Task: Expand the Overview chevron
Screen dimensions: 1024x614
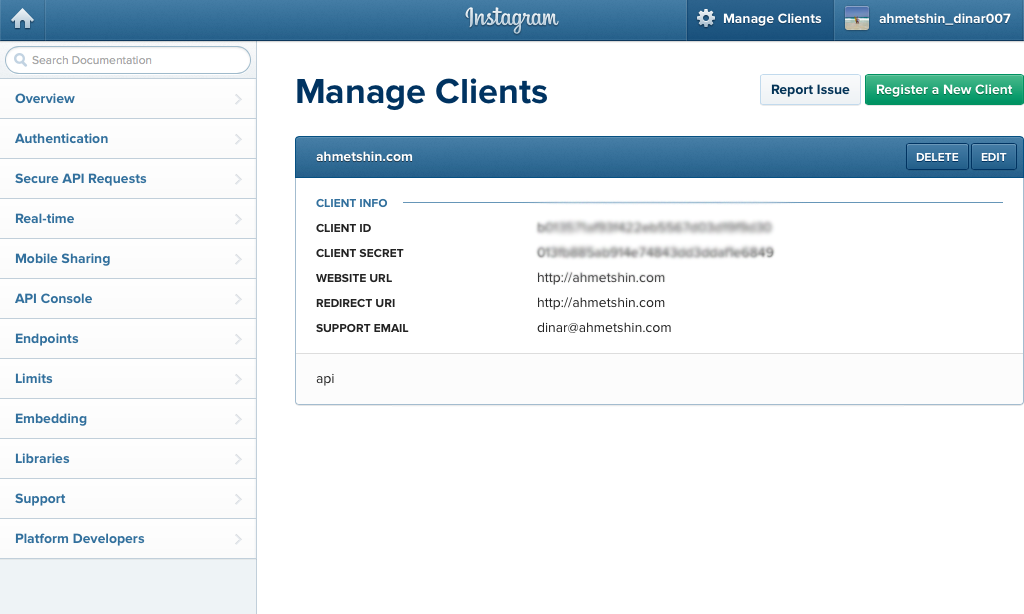Action: click(238, 99)
